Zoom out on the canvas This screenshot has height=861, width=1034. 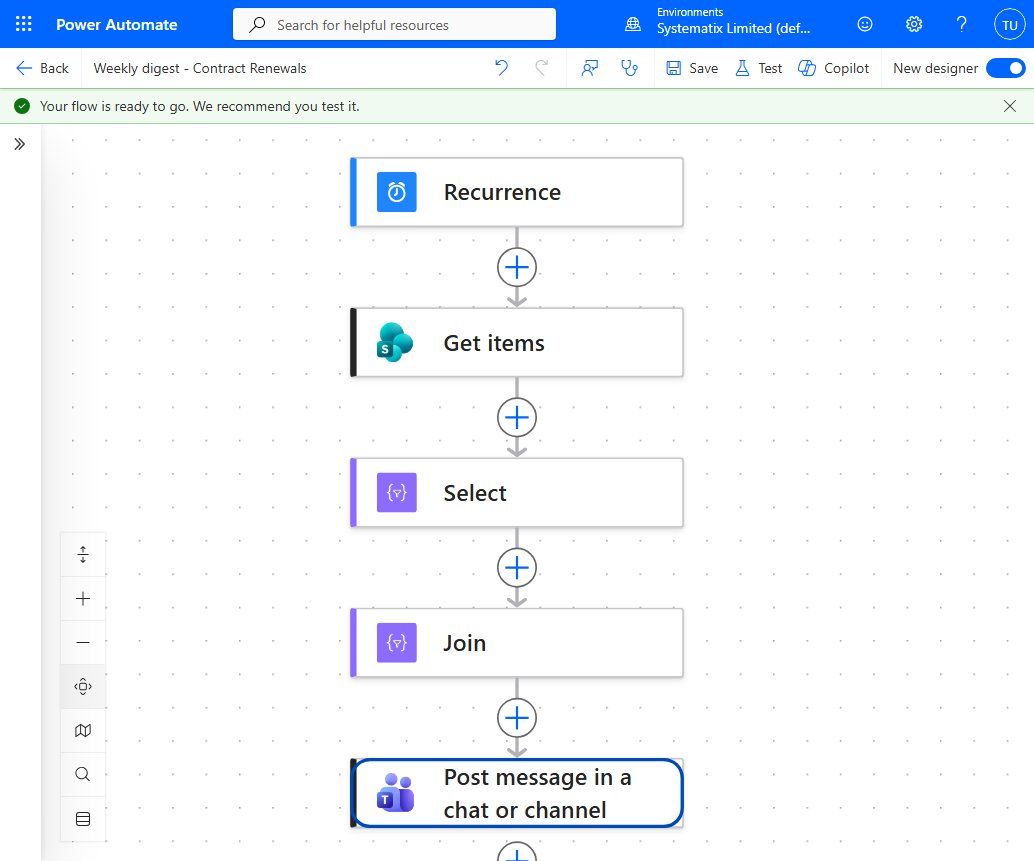(x=82, y=642)
